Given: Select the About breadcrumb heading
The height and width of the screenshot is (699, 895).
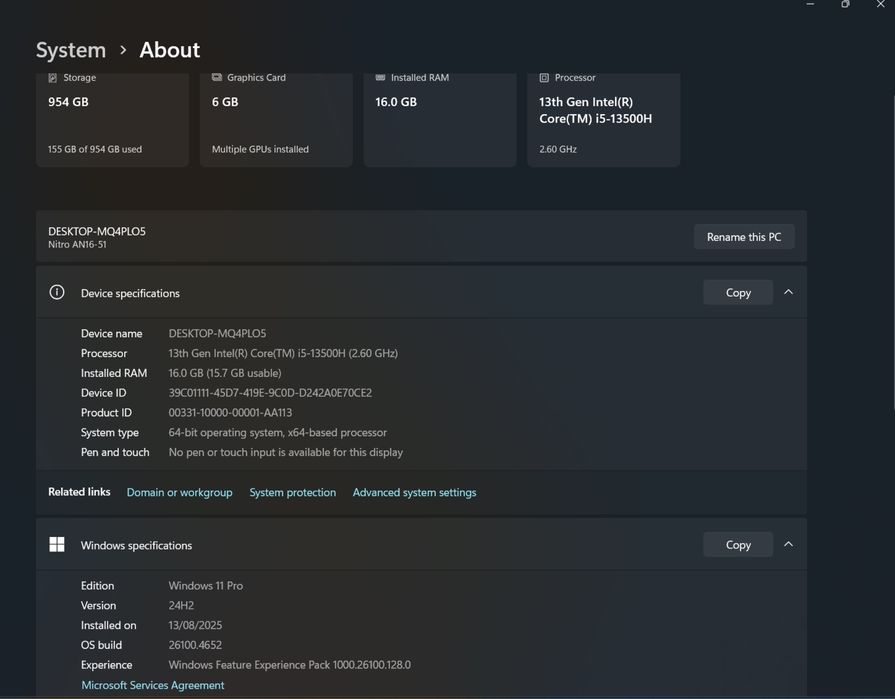Looking at the screenshot, I should click(170, 50).
